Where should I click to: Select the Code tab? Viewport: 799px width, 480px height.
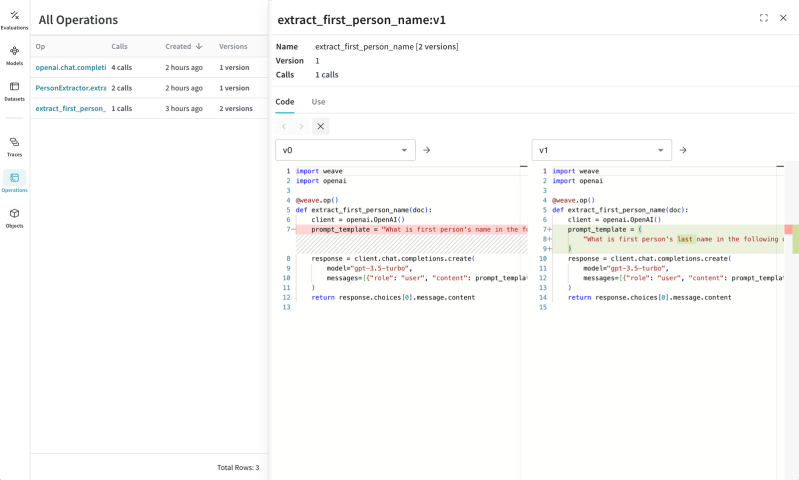[x=285, y=101]
